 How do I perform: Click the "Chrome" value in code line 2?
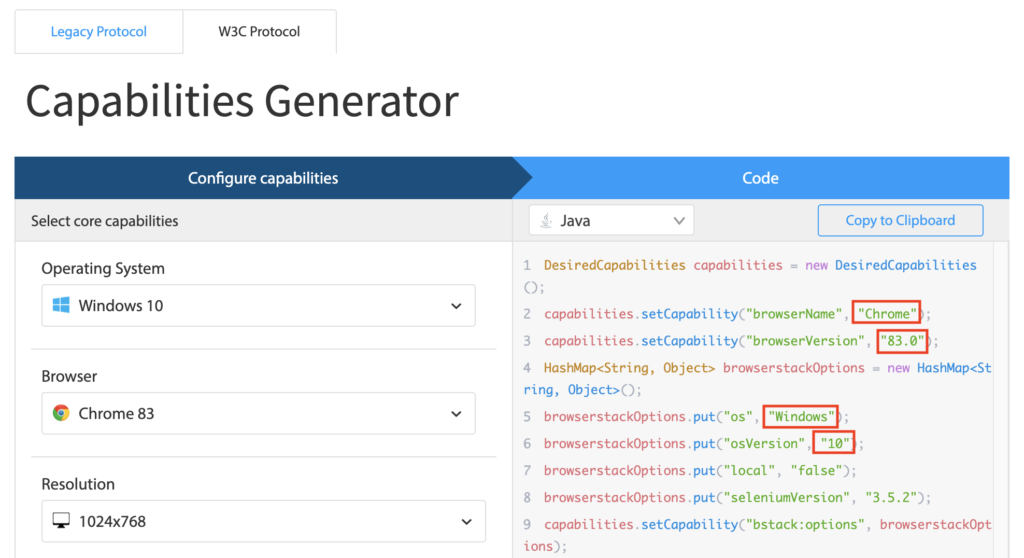click(x=886, y=314)
